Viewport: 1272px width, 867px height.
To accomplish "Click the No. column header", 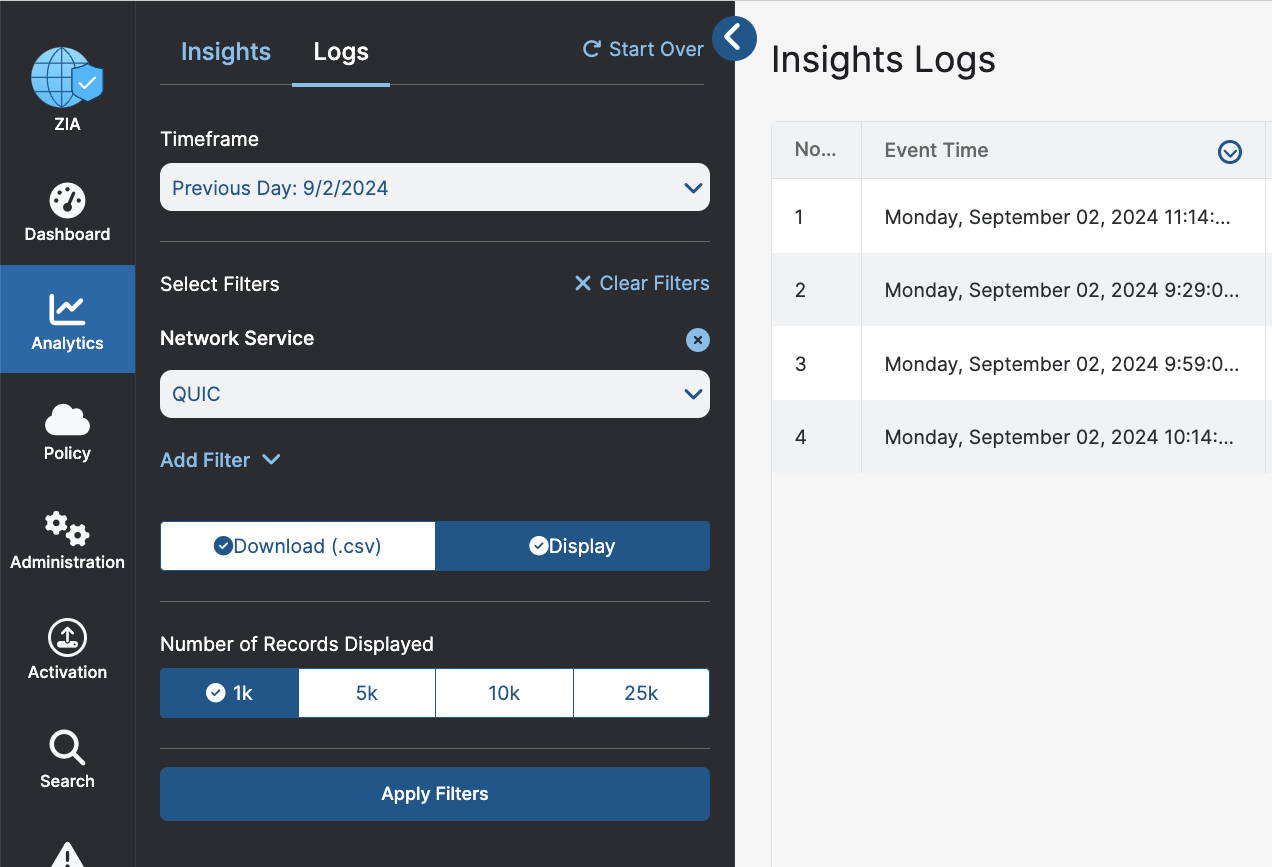I will coord(816,151).
